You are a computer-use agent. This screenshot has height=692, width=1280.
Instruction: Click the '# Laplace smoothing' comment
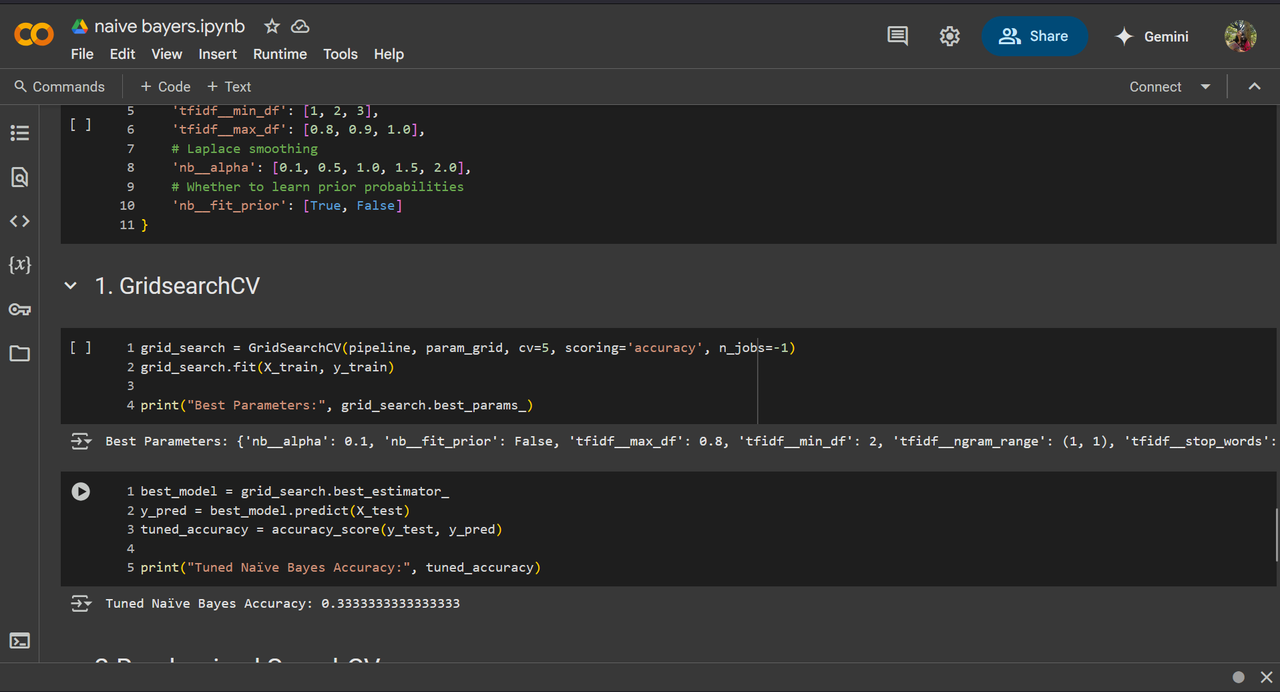click(244, 149)
